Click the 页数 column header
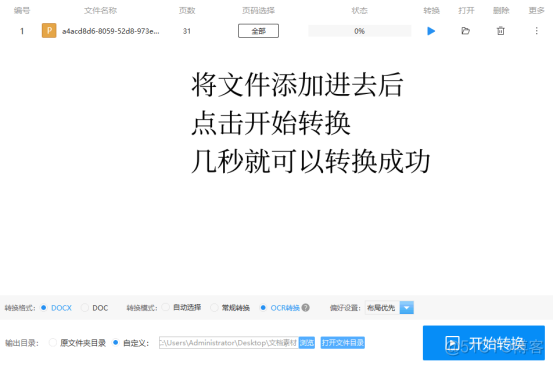 click(x=187, y=11)
